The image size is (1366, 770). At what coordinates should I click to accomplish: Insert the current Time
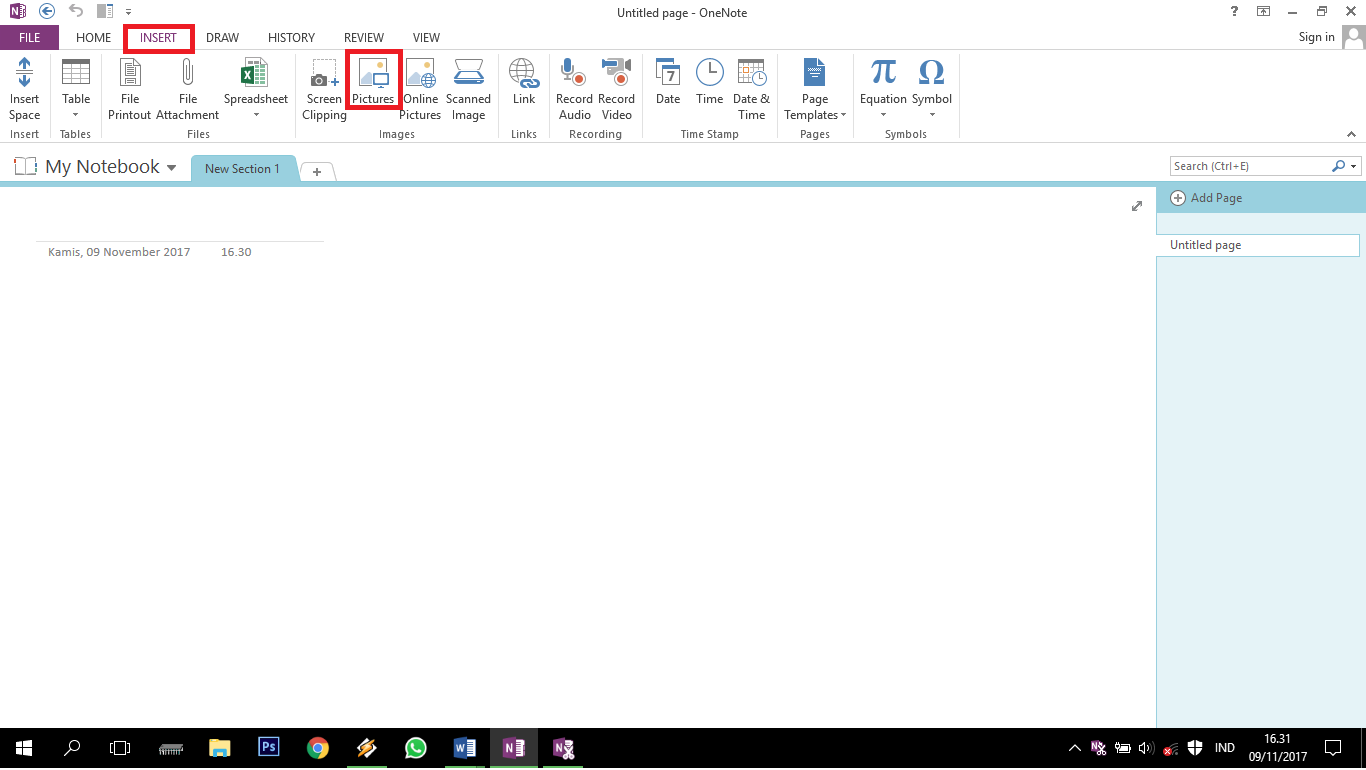click(x=710, y=82)
